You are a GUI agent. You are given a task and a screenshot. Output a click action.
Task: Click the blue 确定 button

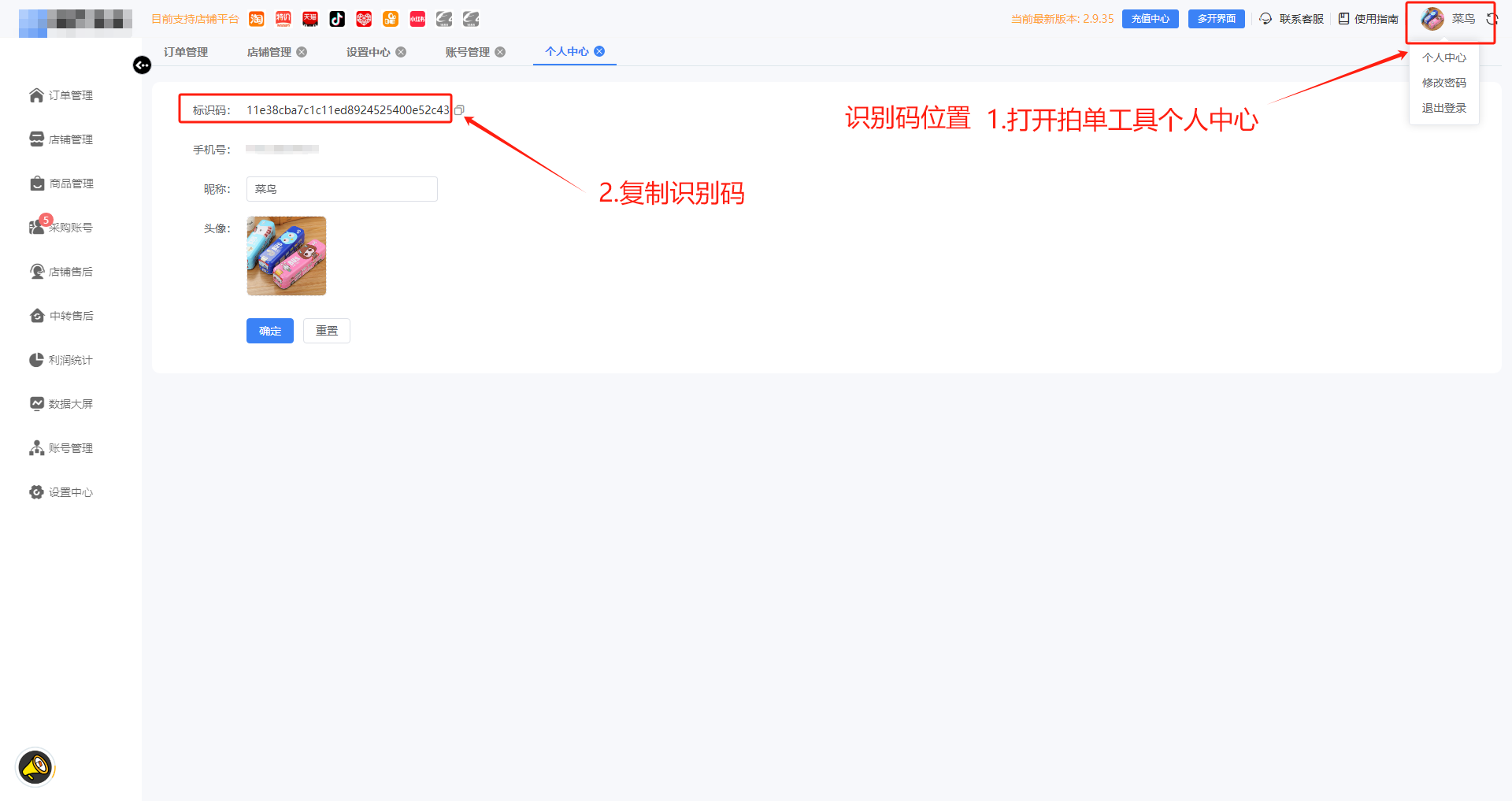click(269, 331)
